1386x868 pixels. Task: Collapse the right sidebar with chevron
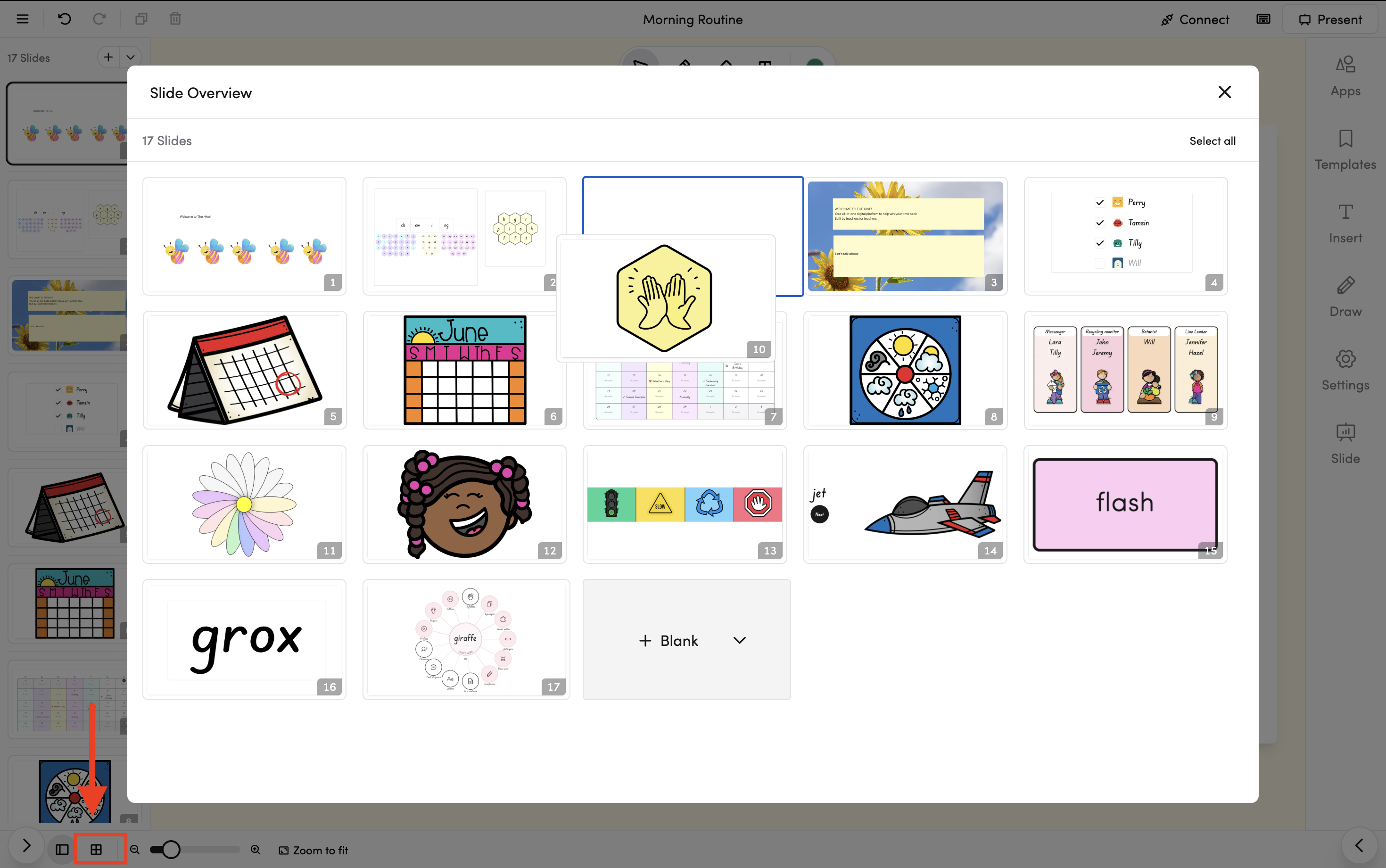1359,845
